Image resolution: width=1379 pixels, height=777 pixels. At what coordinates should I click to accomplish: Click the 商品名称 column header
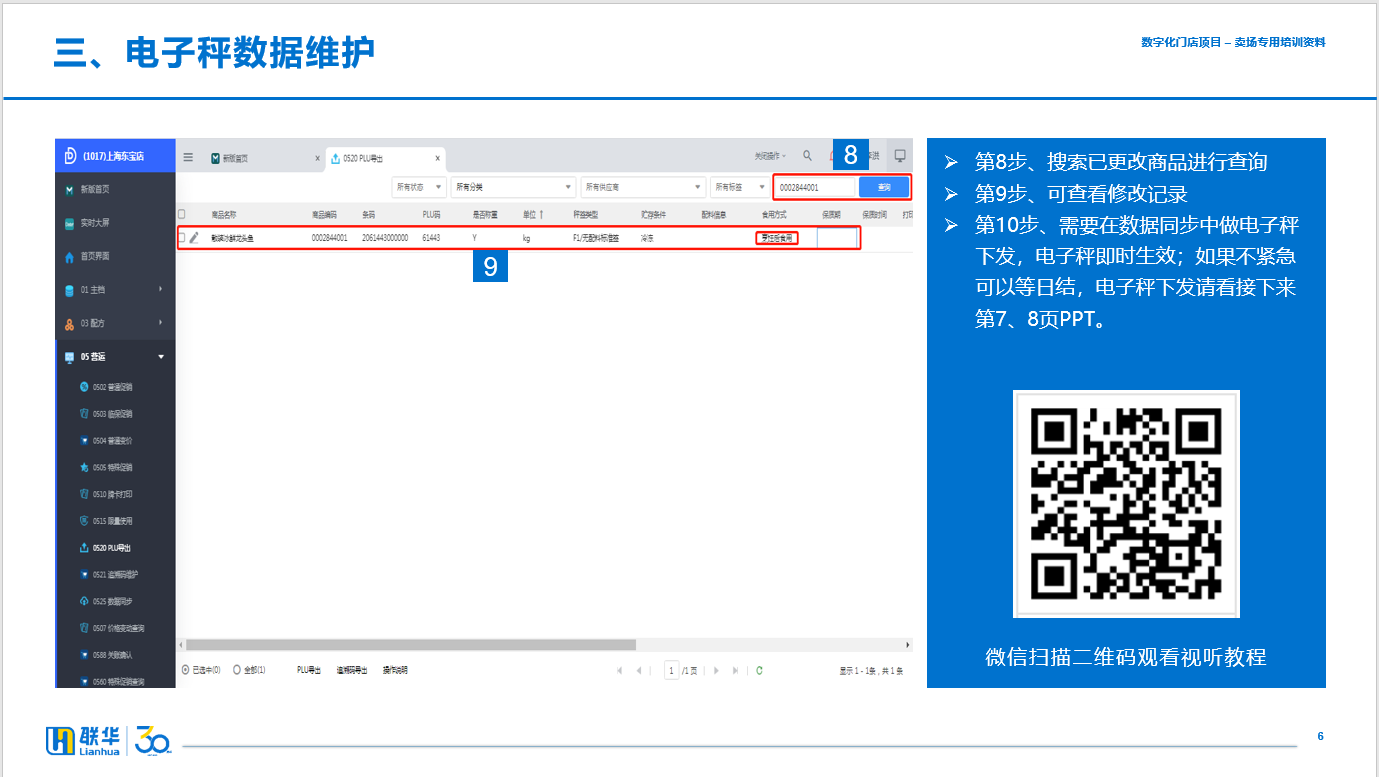pyautogui.click(x=224, y=214)
